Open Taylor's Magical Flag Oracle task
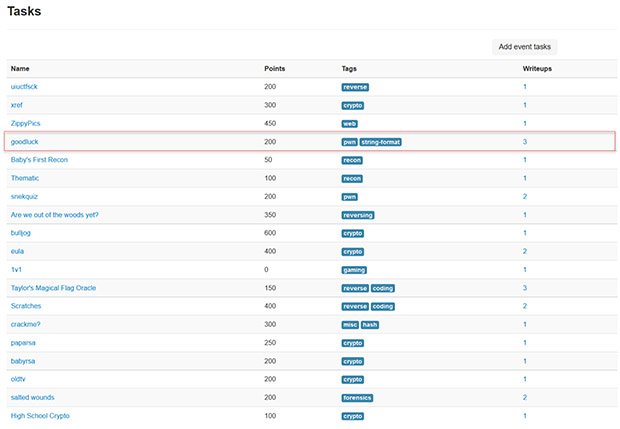This screenshot has height=429, width=620. coord(53,288)
